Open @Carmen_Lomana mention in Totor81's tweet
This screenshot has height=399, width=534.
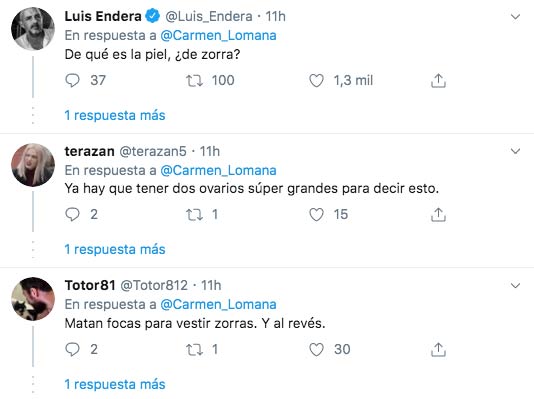coord(218,304)
